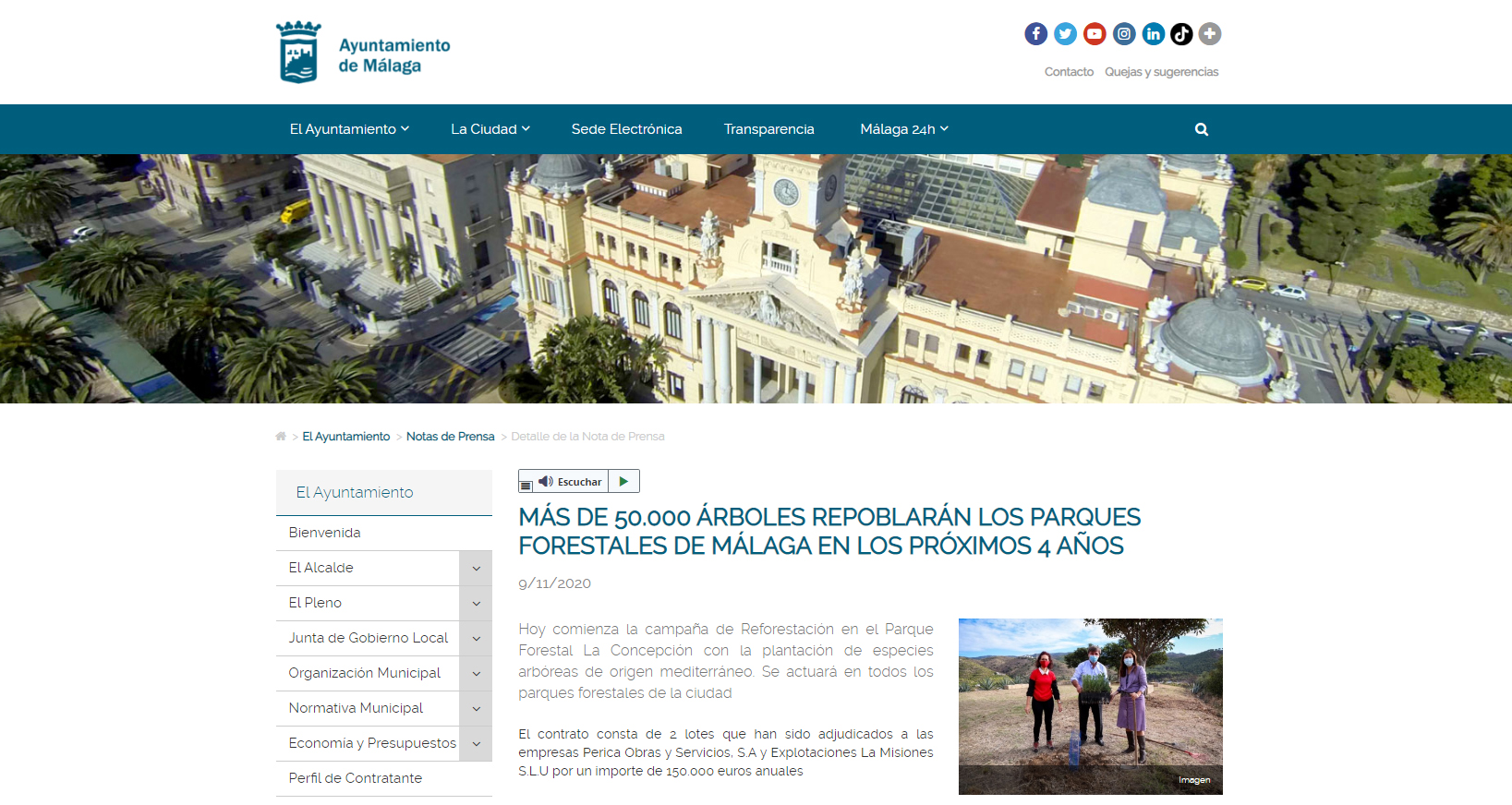Click the Ayuntamiento de Málaga logo
Image resolution: width=1512 pixels, height=805 pixels.
tap(363, 53)
